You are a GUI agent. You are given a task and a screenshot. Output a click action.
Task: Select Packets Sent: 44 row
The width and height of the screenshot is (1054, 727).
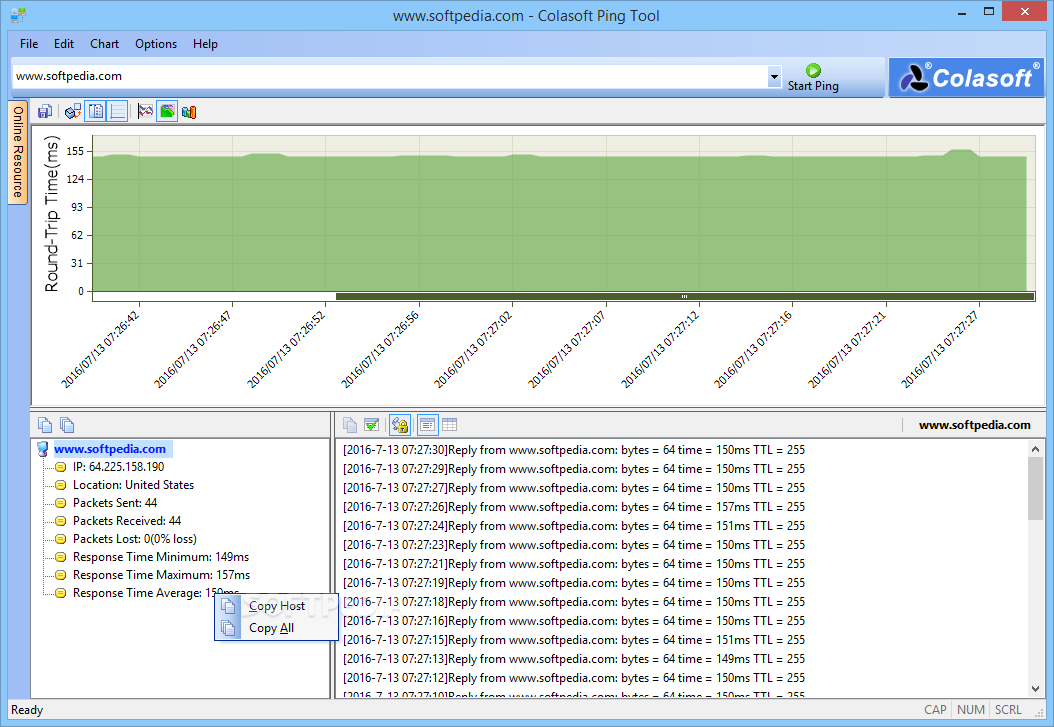tap(115, 503)
